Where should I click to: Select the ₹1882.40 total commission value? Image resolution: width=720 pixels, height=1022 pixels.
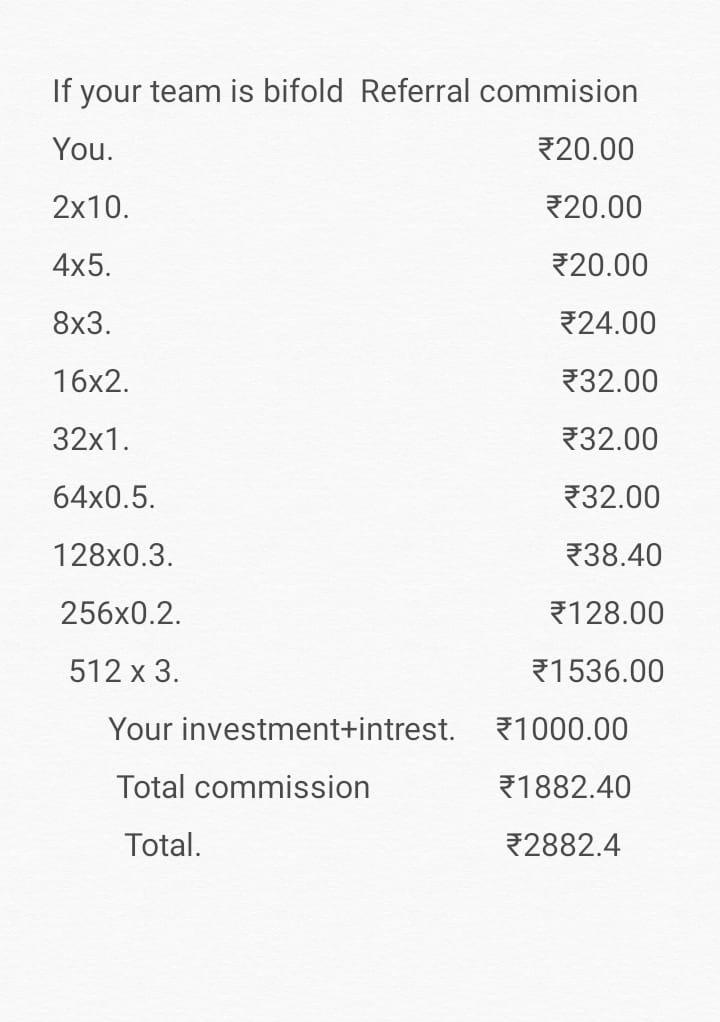tap(564, 788)
